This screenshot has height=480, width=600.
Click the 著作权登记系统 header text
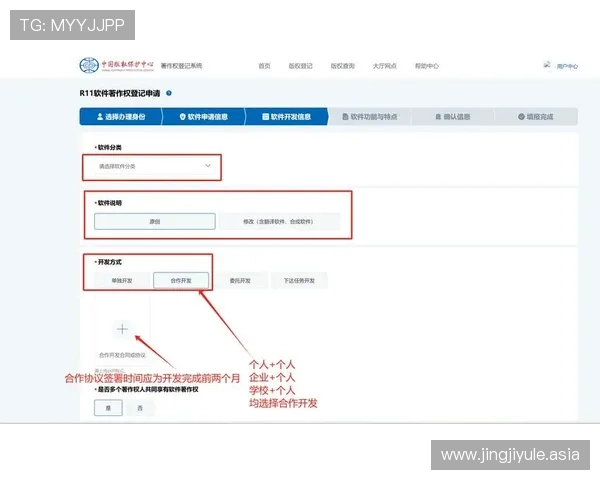[181, 66]
